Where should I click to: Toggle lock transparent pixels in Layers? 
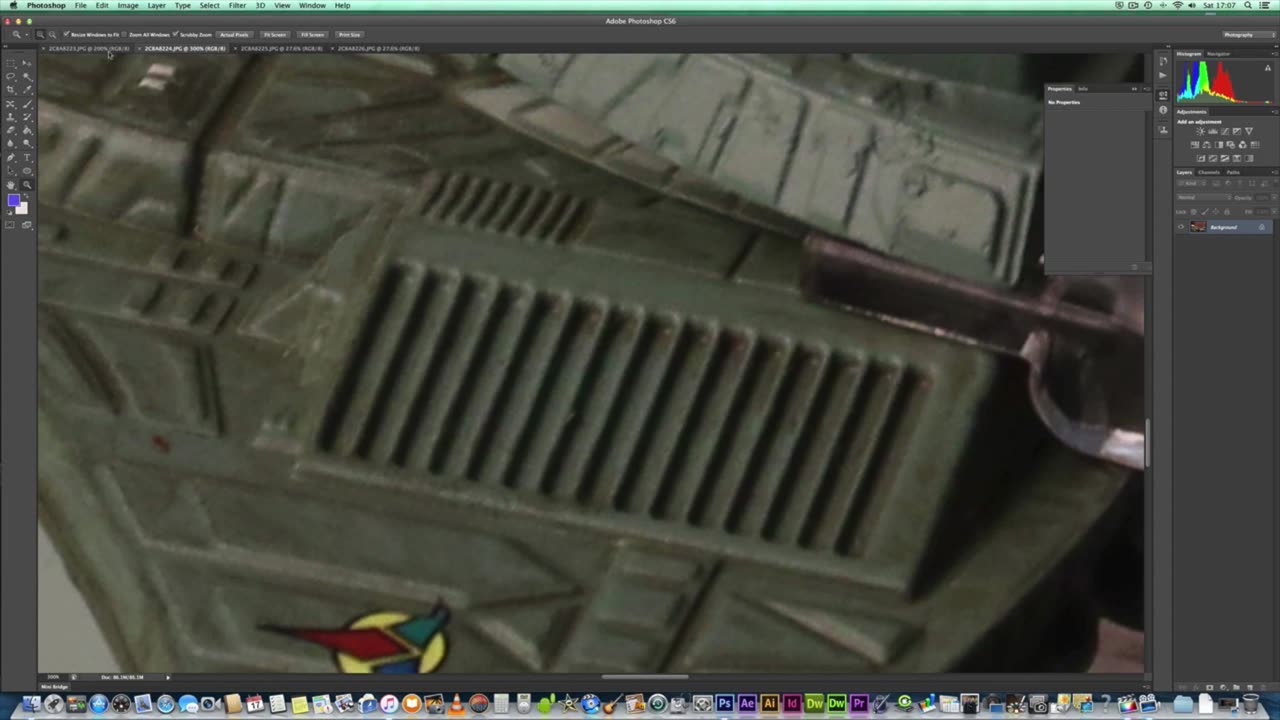click(1194, 212)
